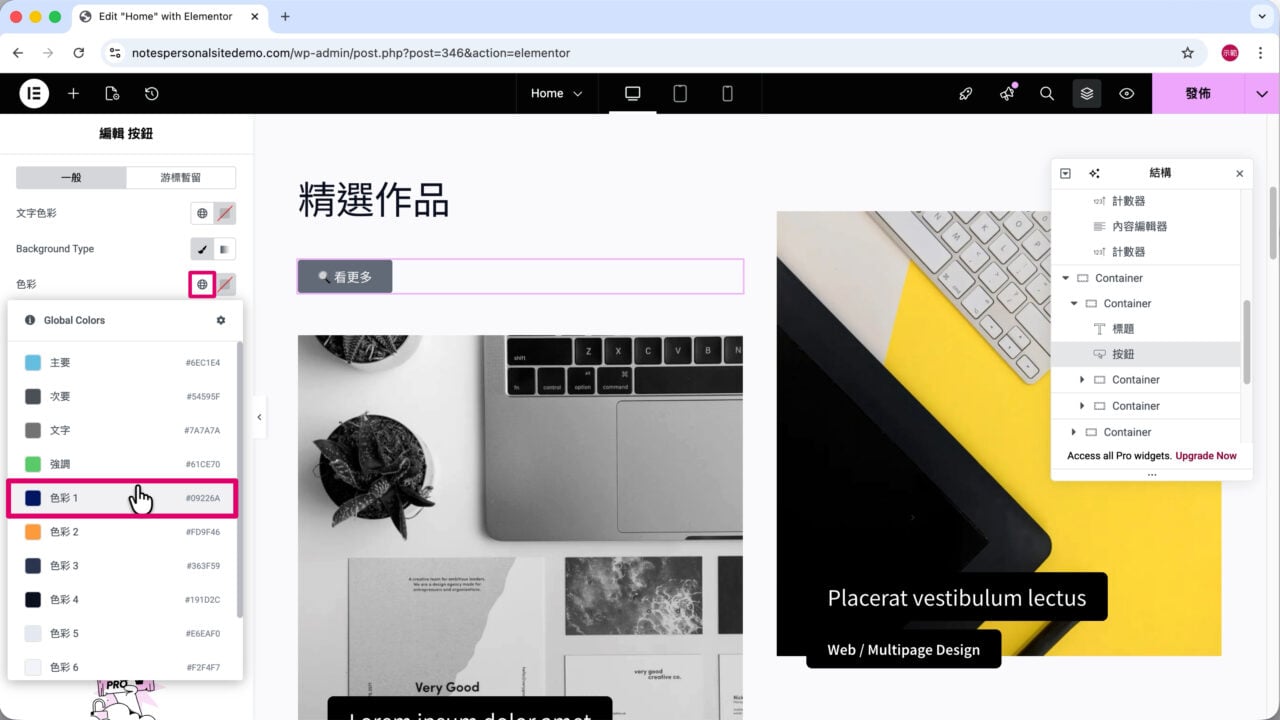Switch to mobile preview mode

(728, 93)
